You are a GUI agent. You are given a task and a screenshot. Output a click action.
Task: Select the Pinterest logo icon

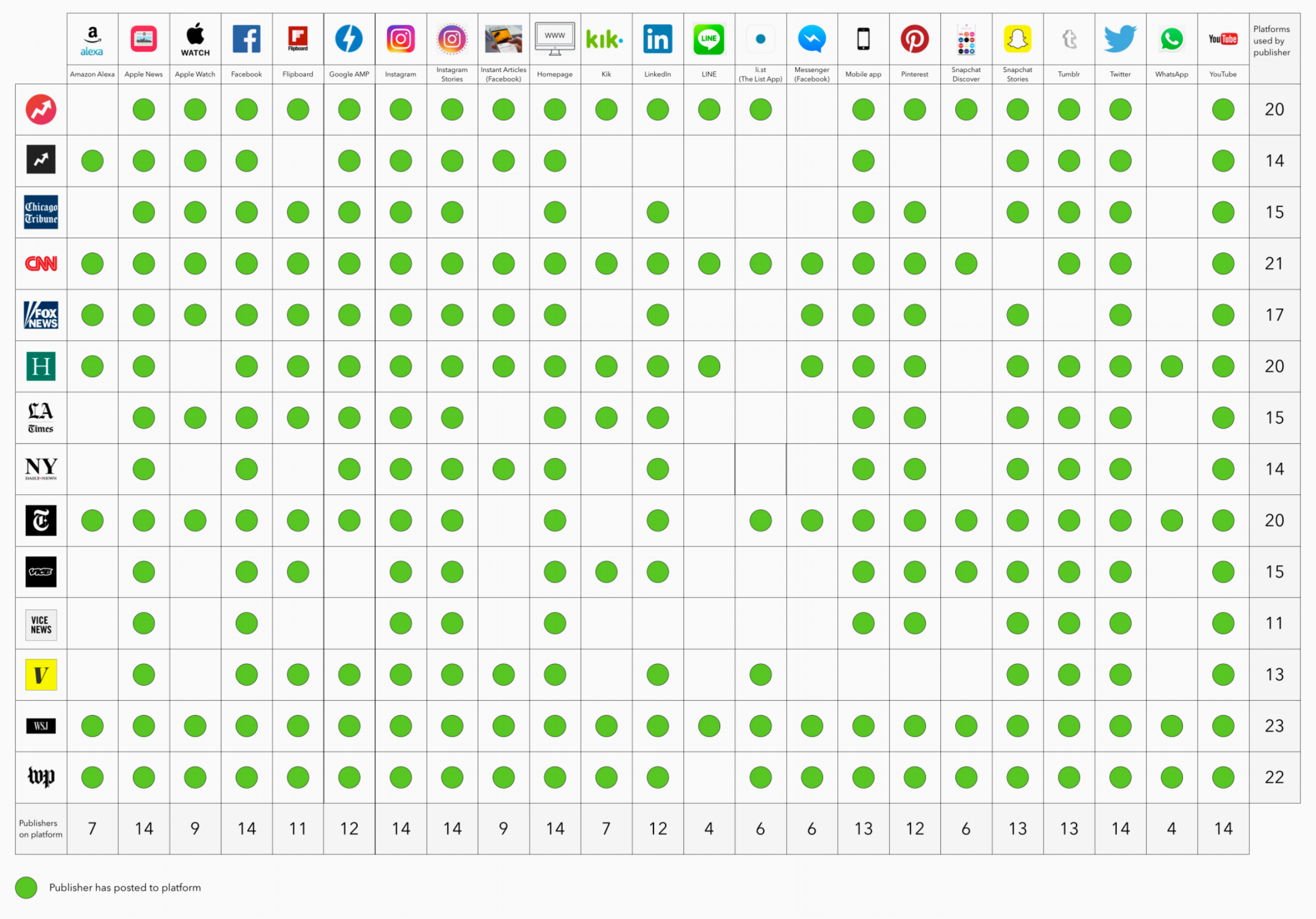(914, 39)
